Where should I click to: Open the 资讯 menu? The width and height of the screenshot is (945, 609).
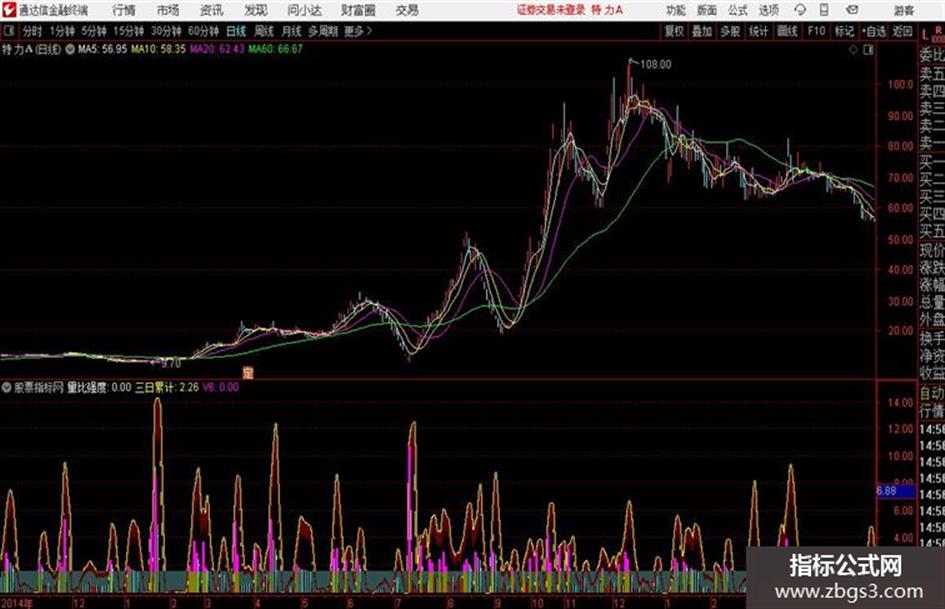tap(212, 10)
